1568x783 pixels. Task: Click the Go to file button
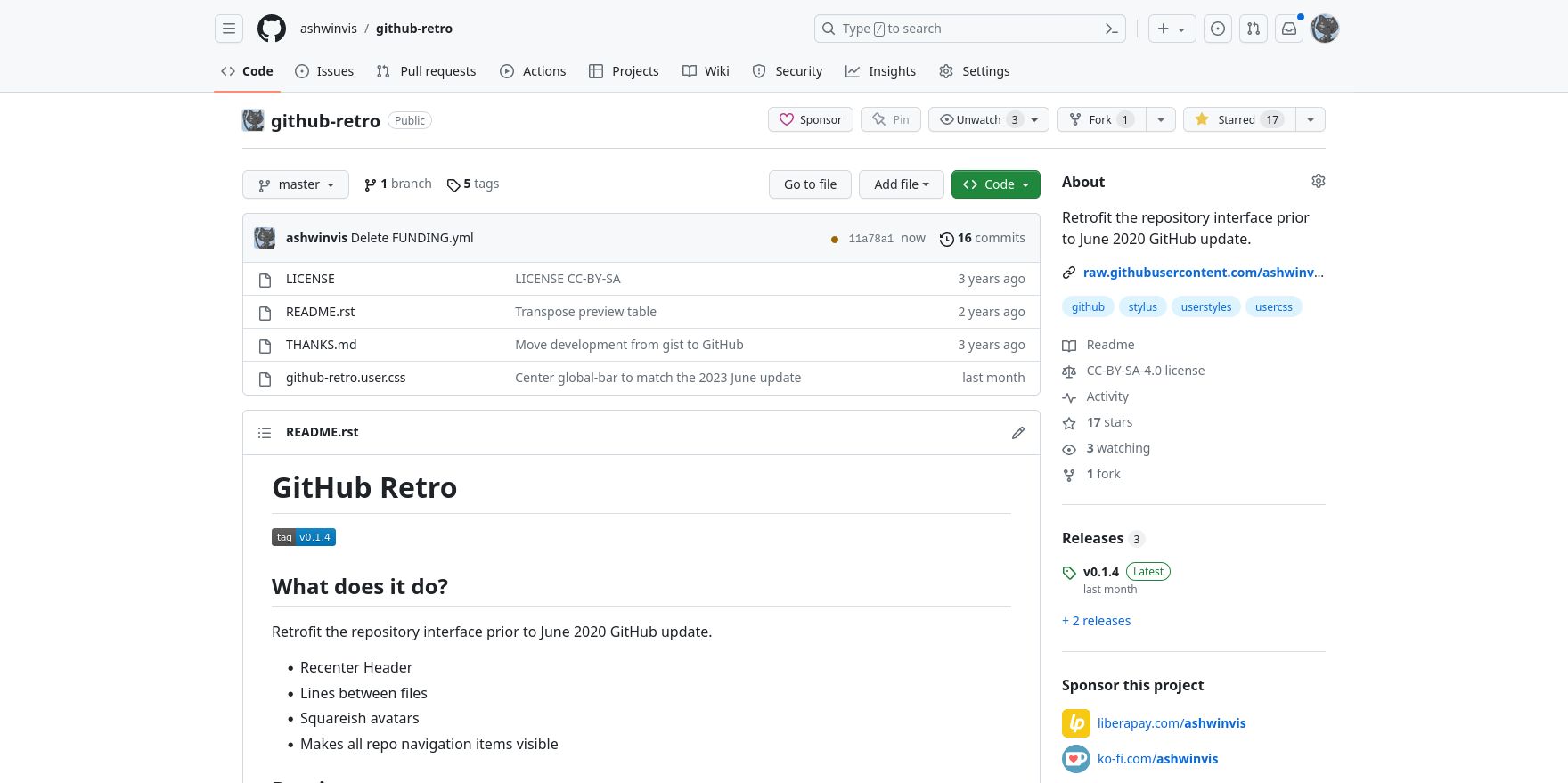pos(810,184)
